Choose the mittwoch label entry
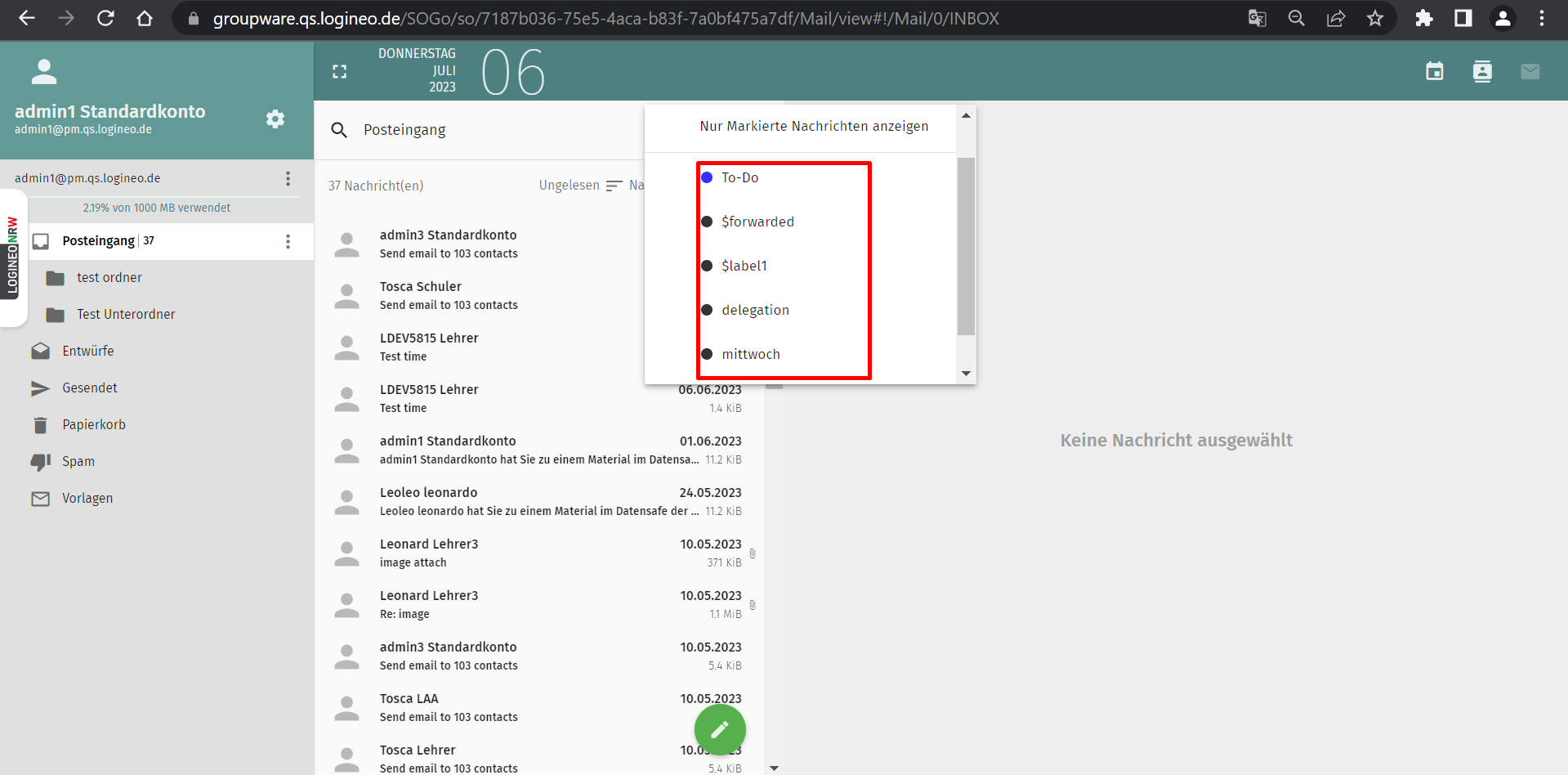Viewport: 1568px width, 775px height. (x=750, y=355)
